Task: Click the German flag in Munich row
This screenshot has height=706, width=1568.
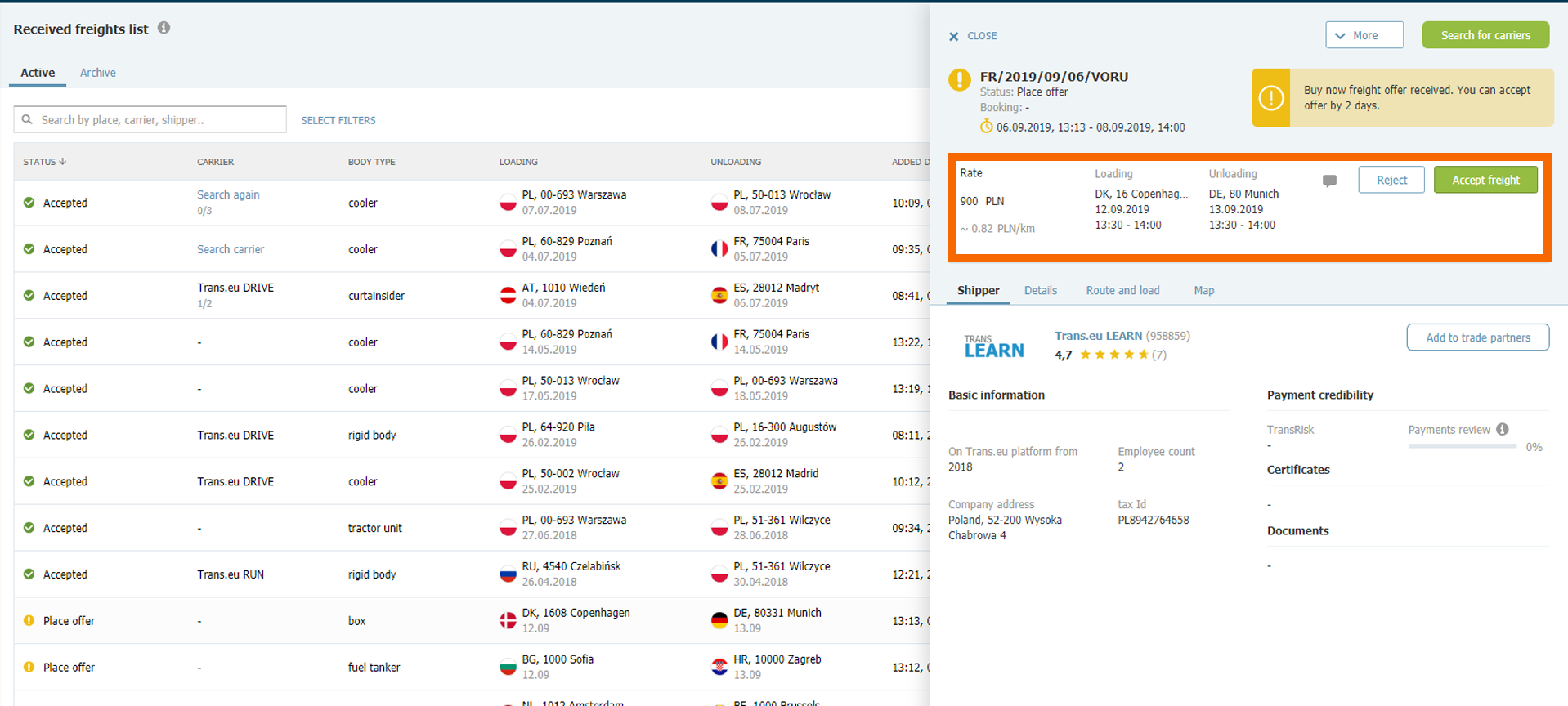Action: click(719, 620)
